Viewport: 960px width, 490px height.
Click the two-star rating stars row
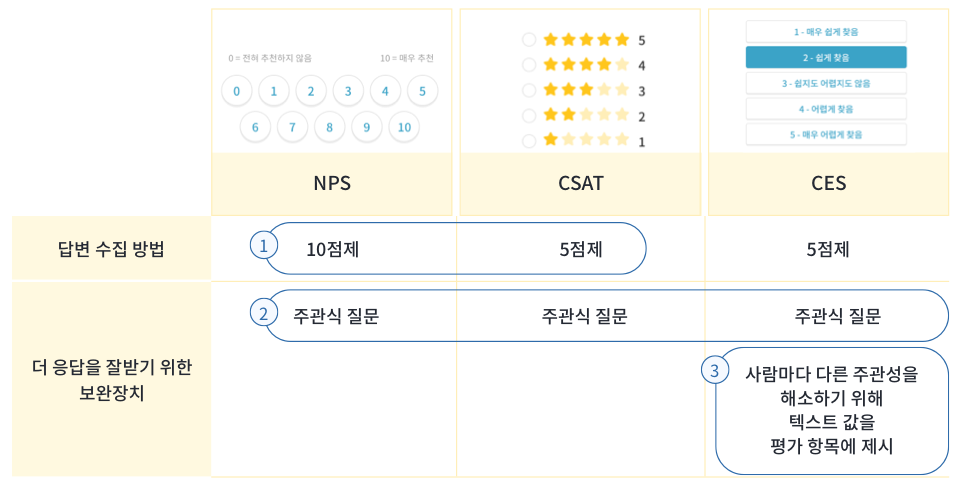587,115
